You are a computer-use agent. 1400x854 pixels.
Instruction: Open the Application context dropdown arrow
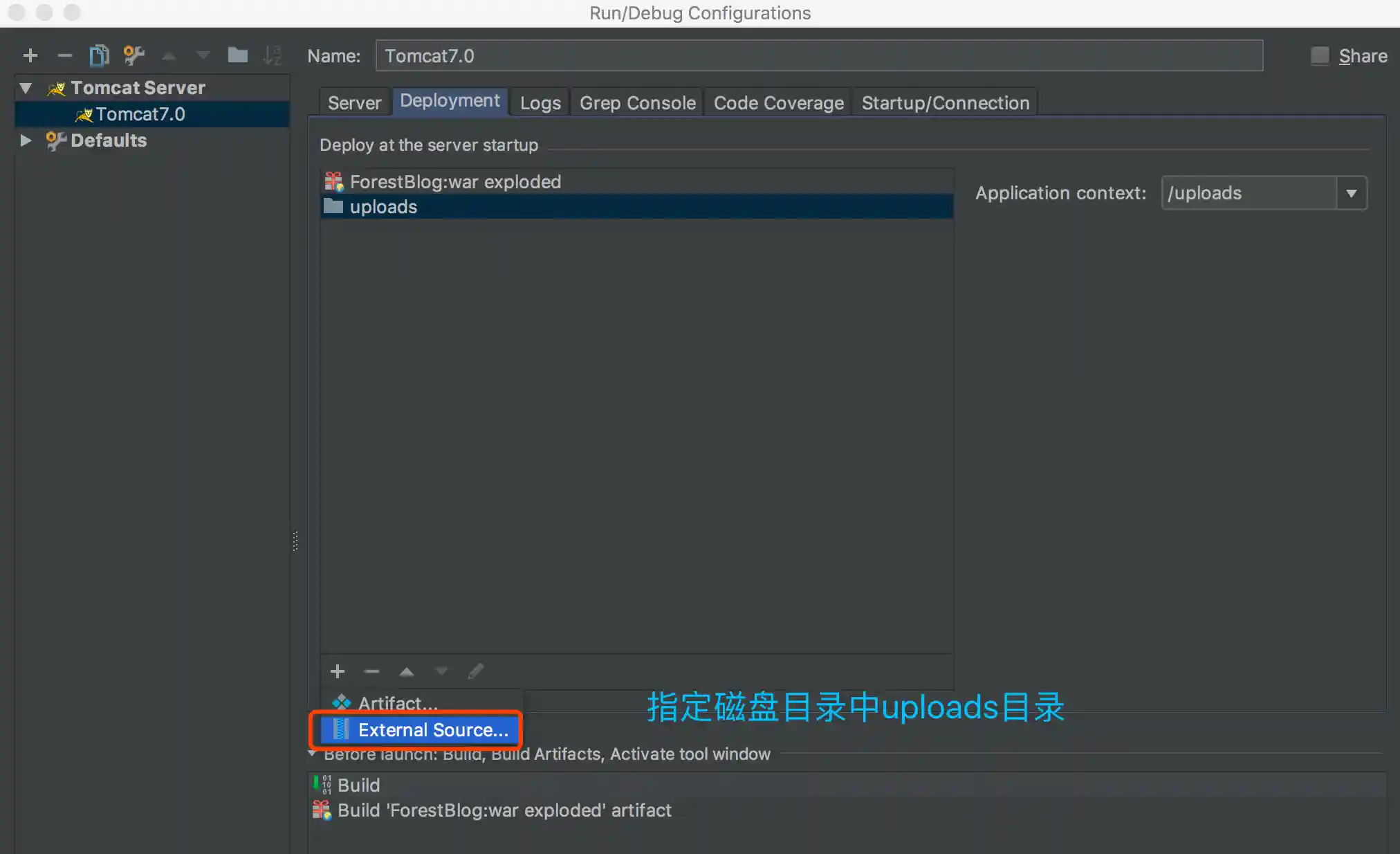(x=1351, y=193)
